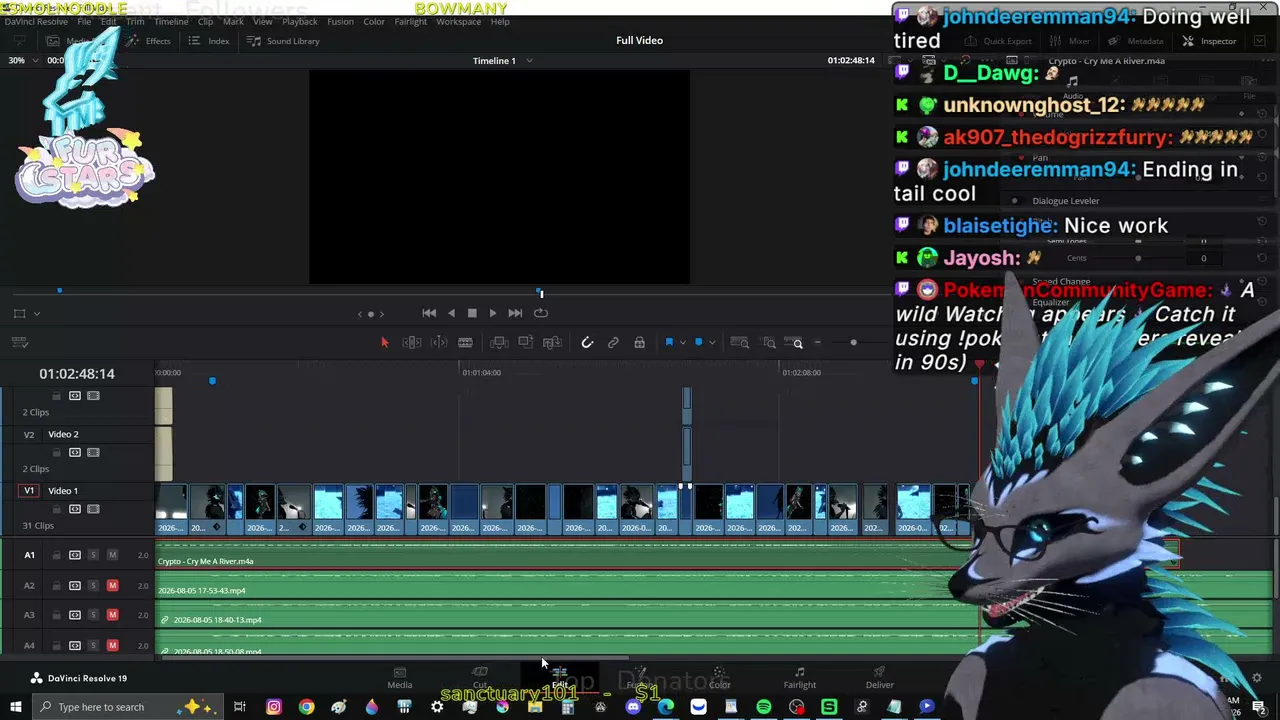Screen dimensions: 1280x720
Task: Click the minus zoom-out button
Action: coord(817,343)
